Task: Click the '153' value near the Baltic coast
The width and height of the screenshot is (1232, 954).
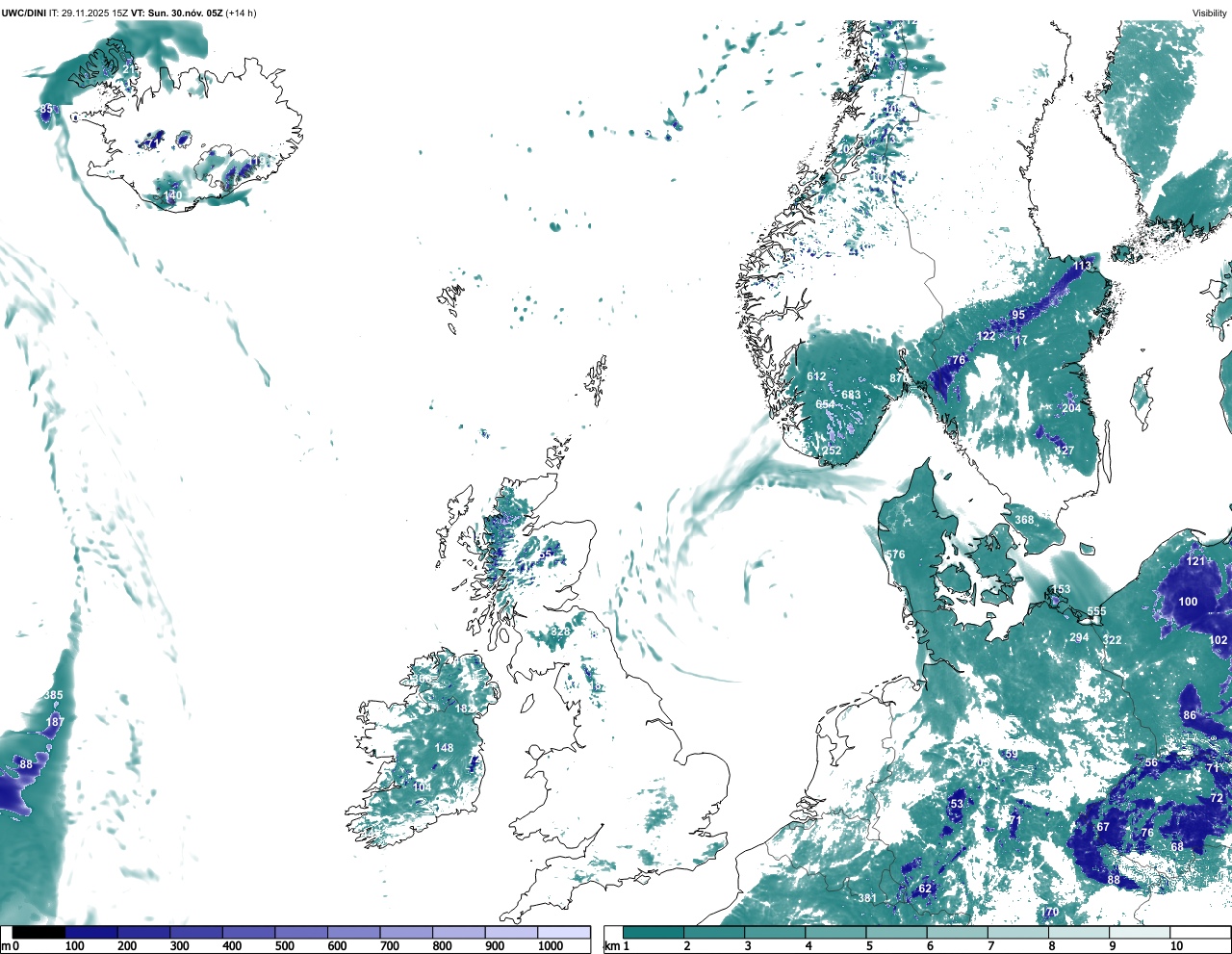Action: (1061, 589)
